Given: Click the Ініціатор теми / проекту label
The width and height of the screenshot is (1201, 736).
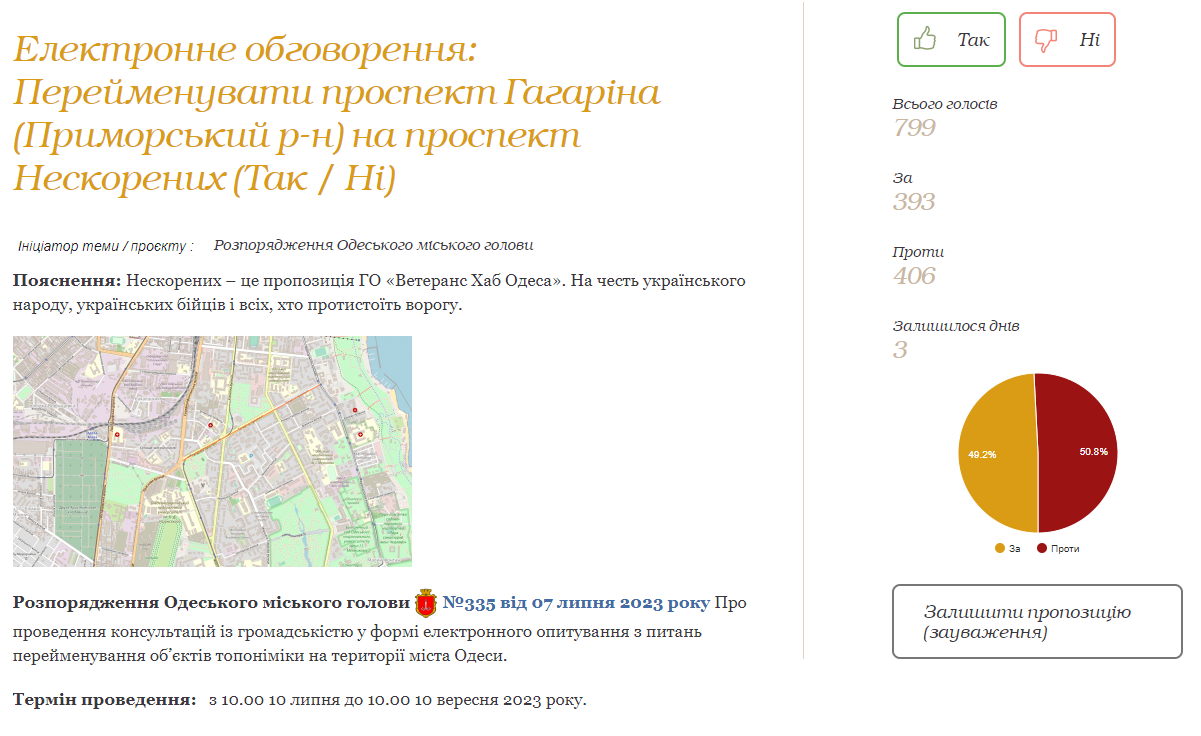Looking at the screenshot, I should click(105, 245).
